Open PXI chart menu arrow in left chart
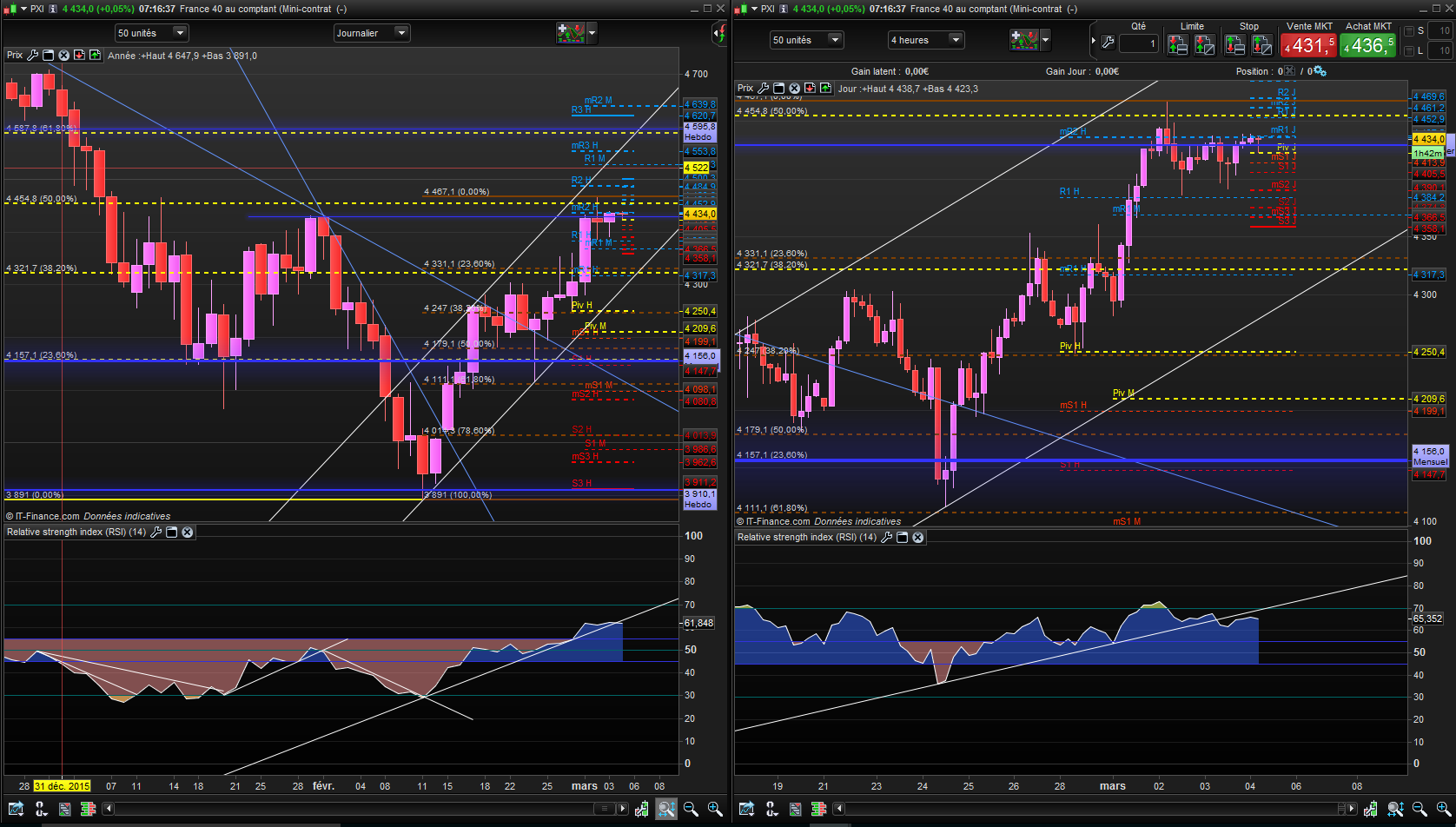1456x827 pixels. click(x=23, y=9)
